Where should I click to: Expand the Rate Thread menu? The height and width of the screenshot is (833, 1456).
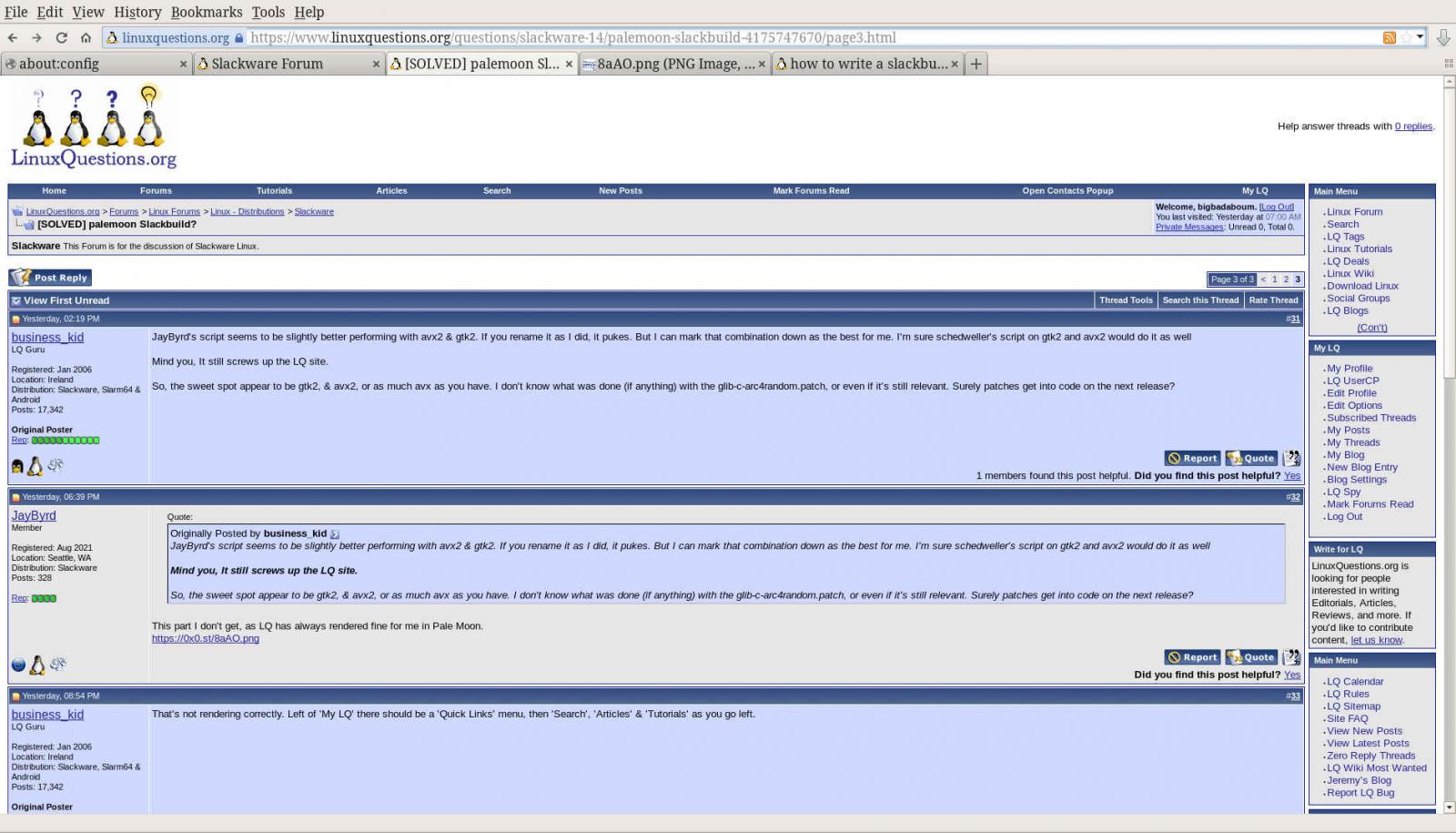coord(1273,300)
